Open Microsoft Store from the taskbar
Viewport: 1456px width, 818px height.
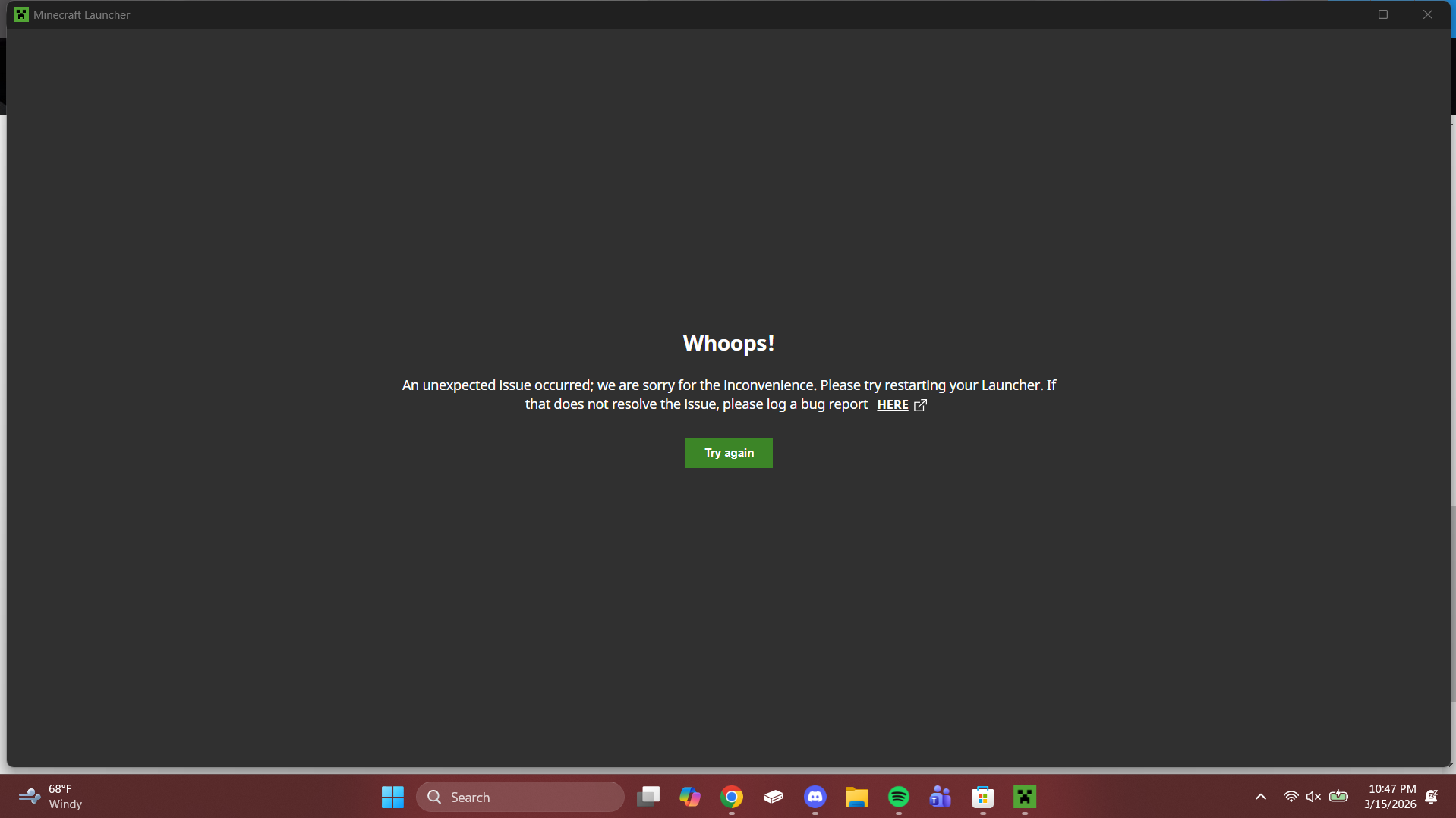click(983, 797)
